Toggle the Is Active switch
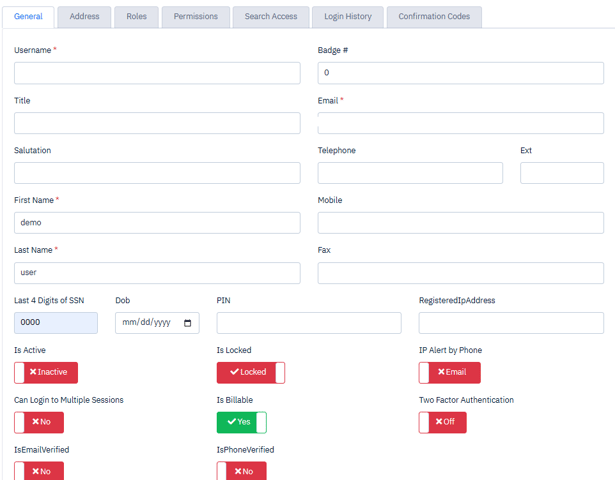The width and height of the screenshot is (615, 480). (x=46, y=372)
